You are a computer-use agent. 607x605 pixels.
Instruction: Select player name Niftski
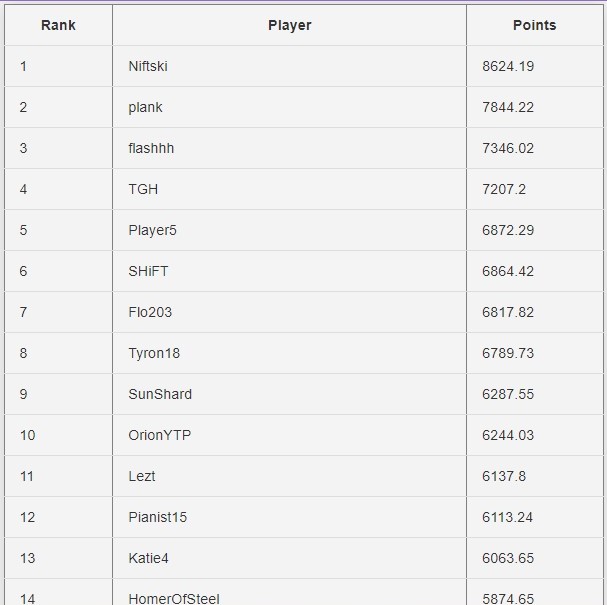[148, 66]
